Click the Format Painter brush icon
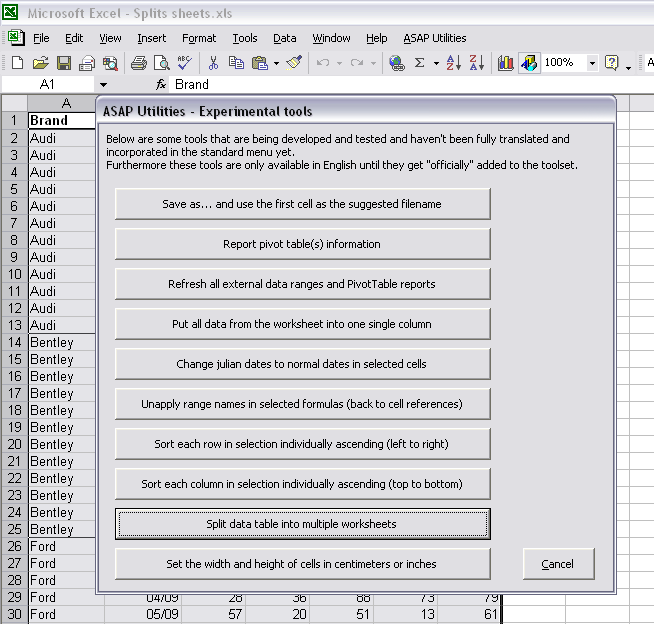 294,63
